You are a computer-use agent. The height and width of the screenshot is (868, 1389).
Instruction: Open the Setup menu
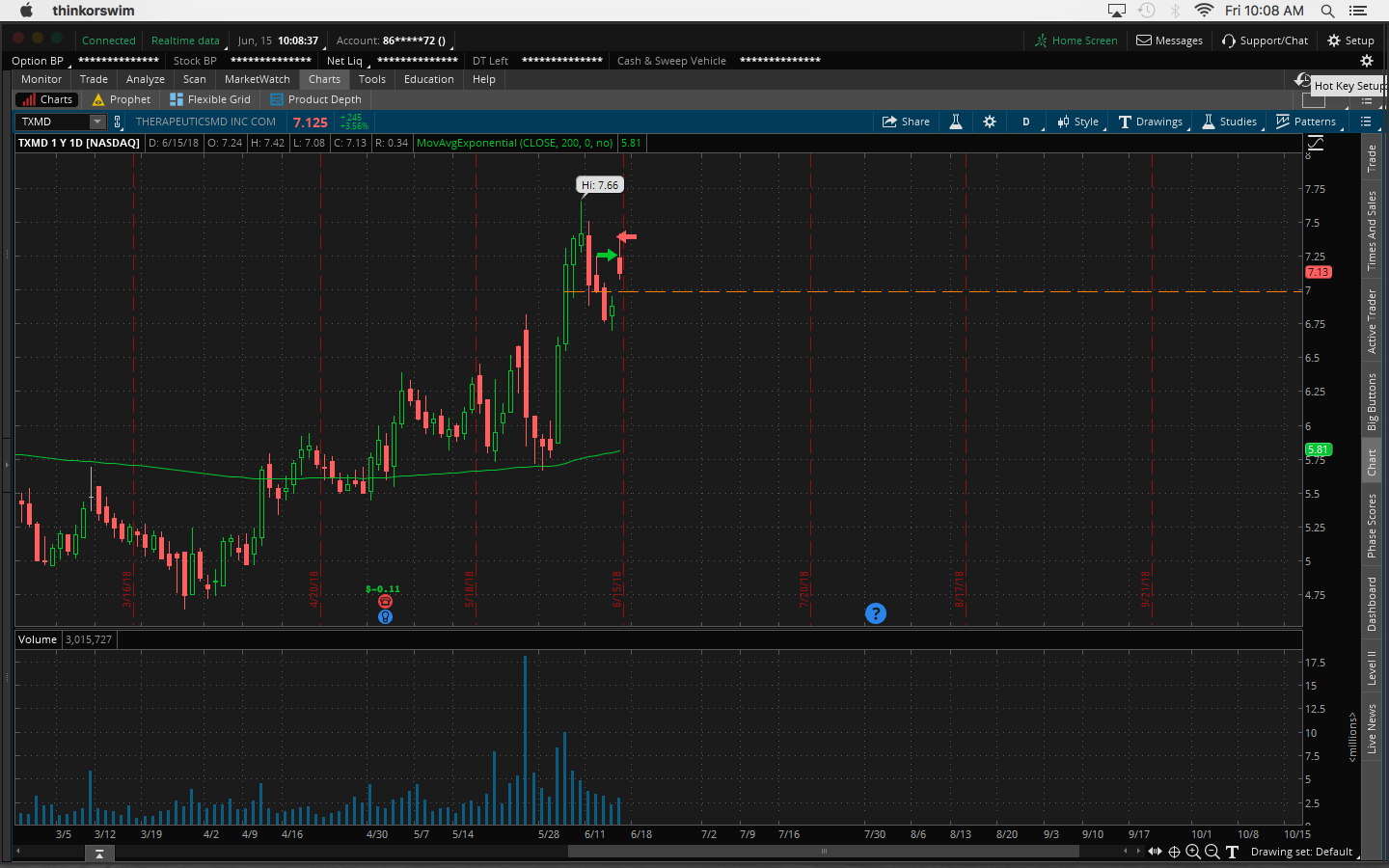(1350, 41)
